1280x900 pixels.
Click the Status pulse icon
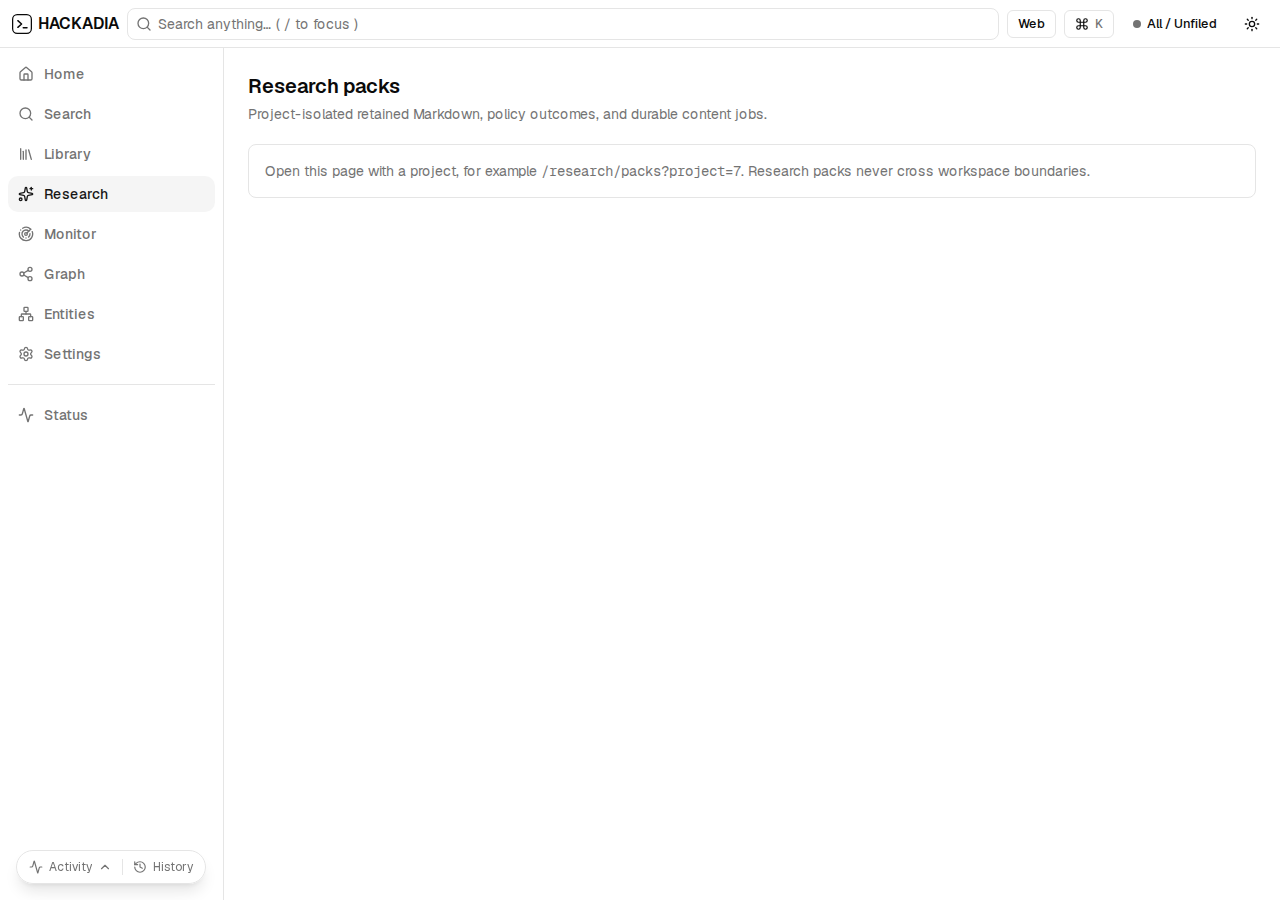tap(26, 415)
